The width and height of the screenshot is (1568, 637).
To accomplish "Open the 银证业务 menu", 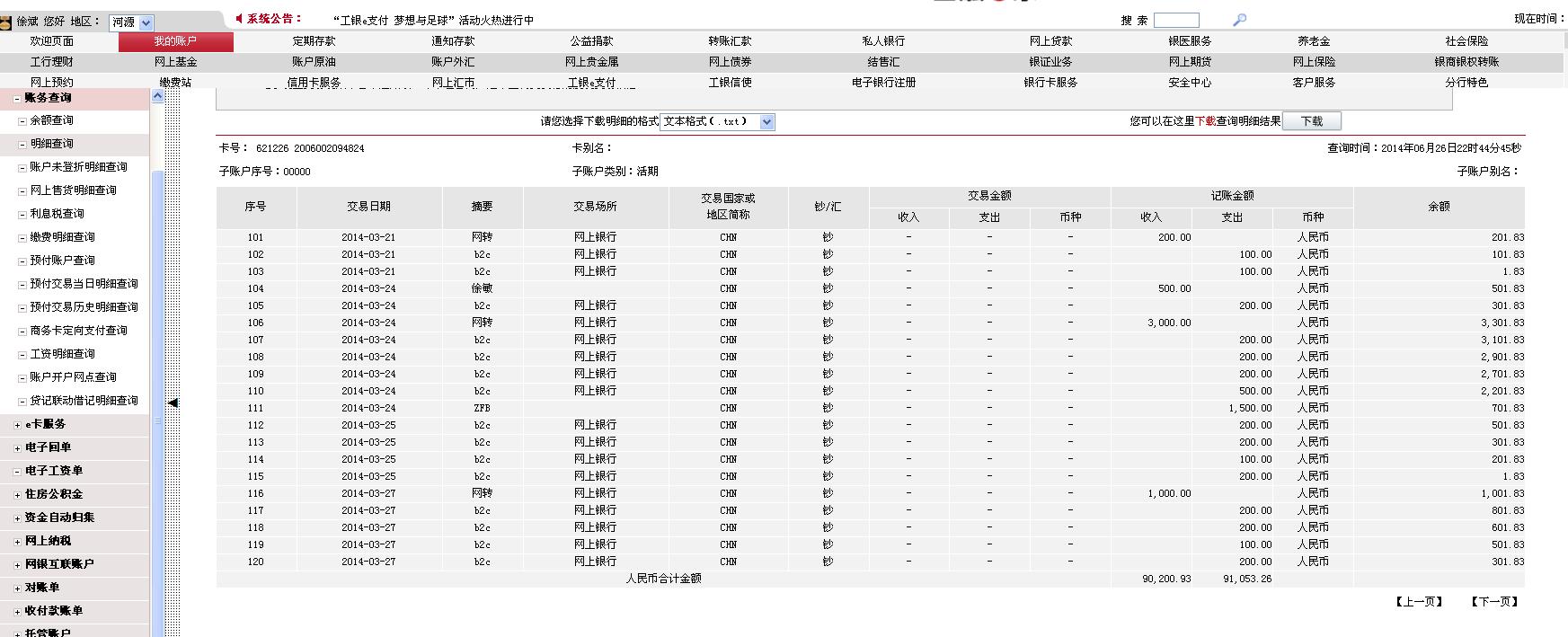I will [1050, 62].
